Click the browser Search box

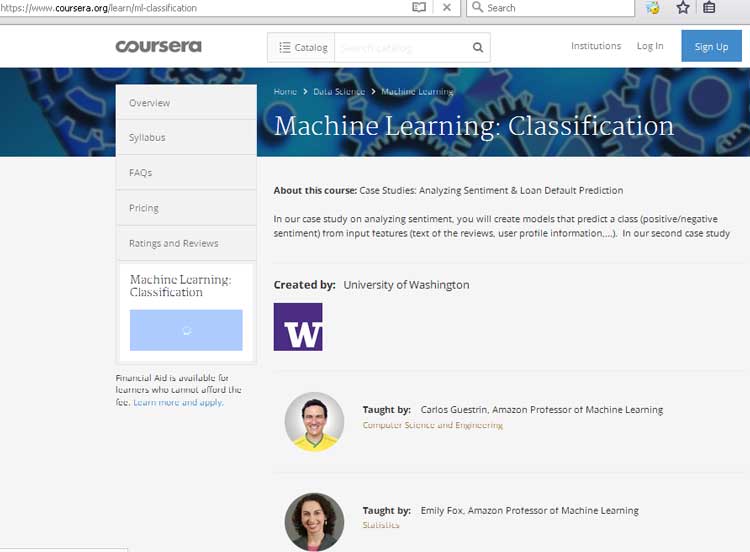[550, 8]
